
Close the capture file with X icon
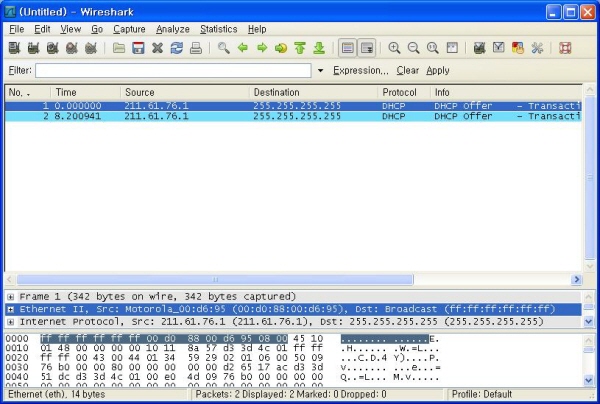click(157, 48)
